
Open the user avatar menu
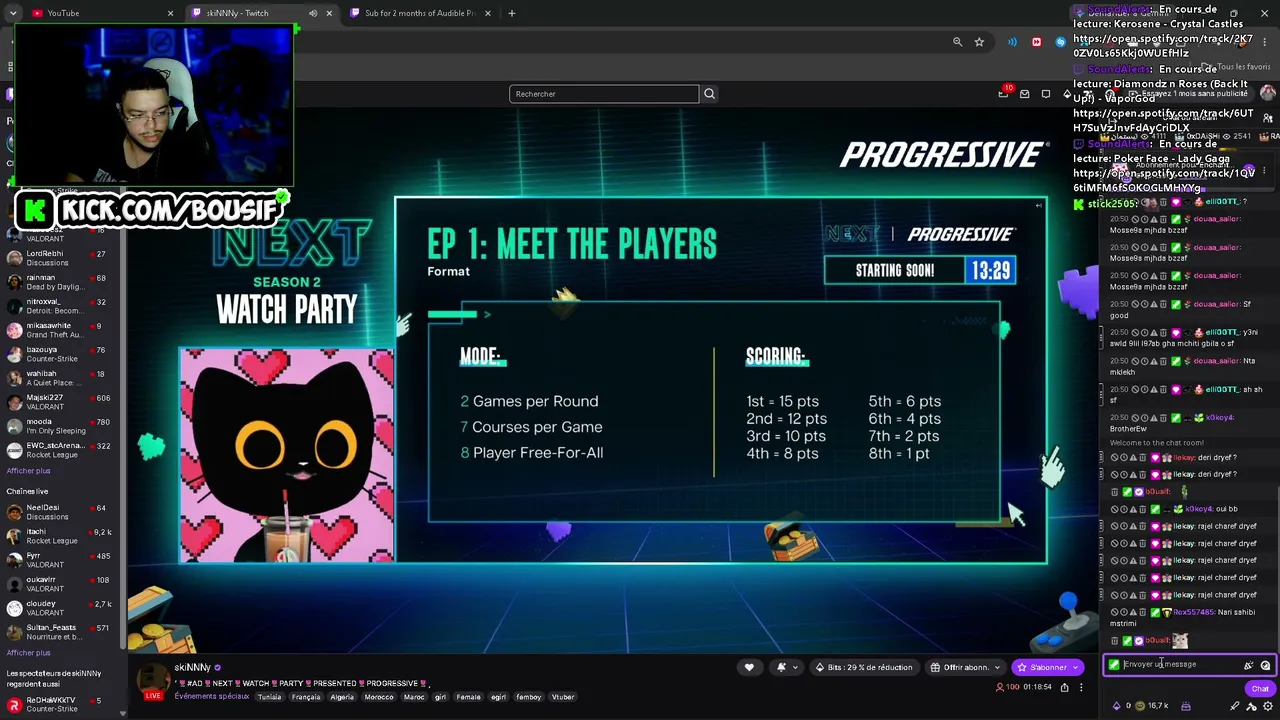click(1267, 93)
